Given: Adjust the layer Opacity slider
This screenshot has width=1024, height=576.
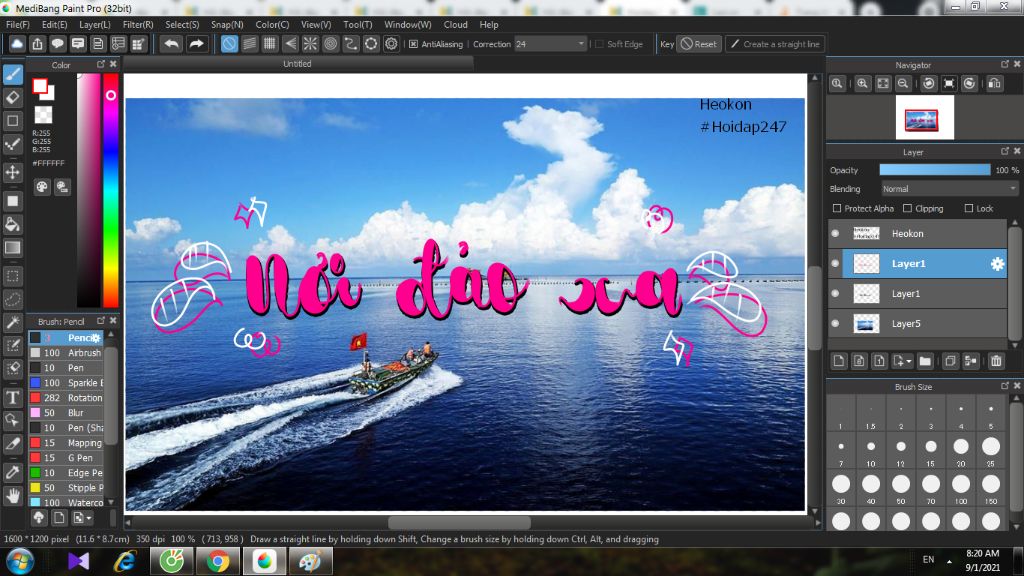Looking at the screenshot, I should click(x=935, y=170).
